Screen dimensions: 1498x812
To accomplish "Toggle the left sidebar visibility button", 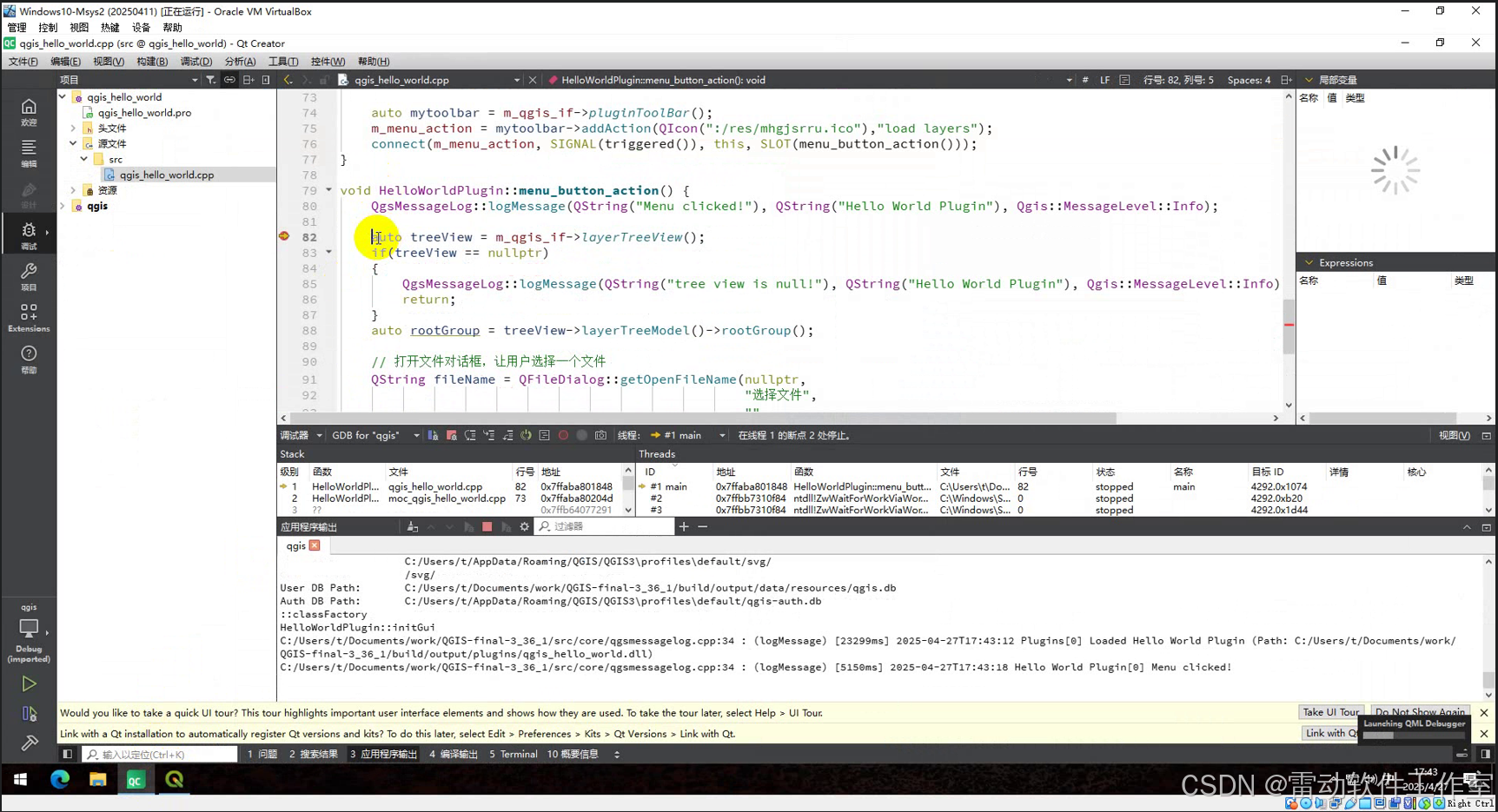I will pos(67,754).
